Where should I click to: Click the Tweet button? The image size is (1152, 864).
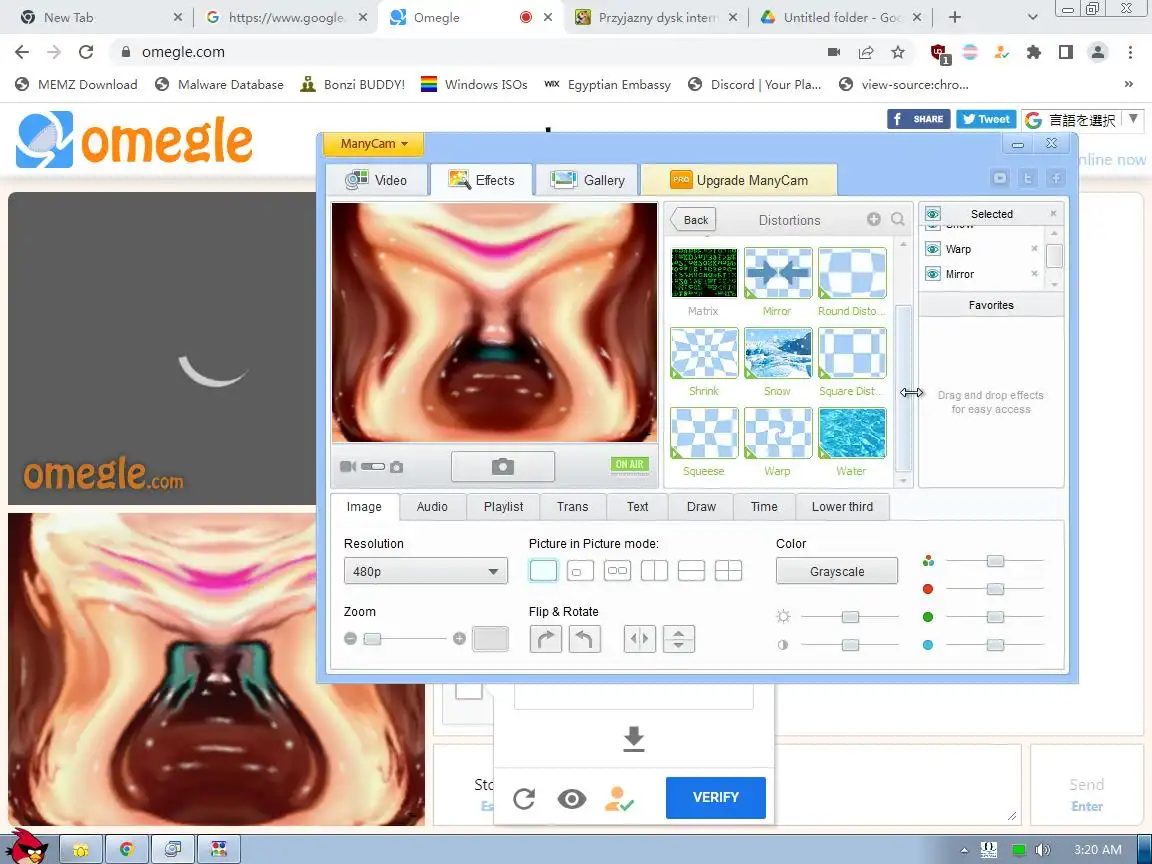986,119
